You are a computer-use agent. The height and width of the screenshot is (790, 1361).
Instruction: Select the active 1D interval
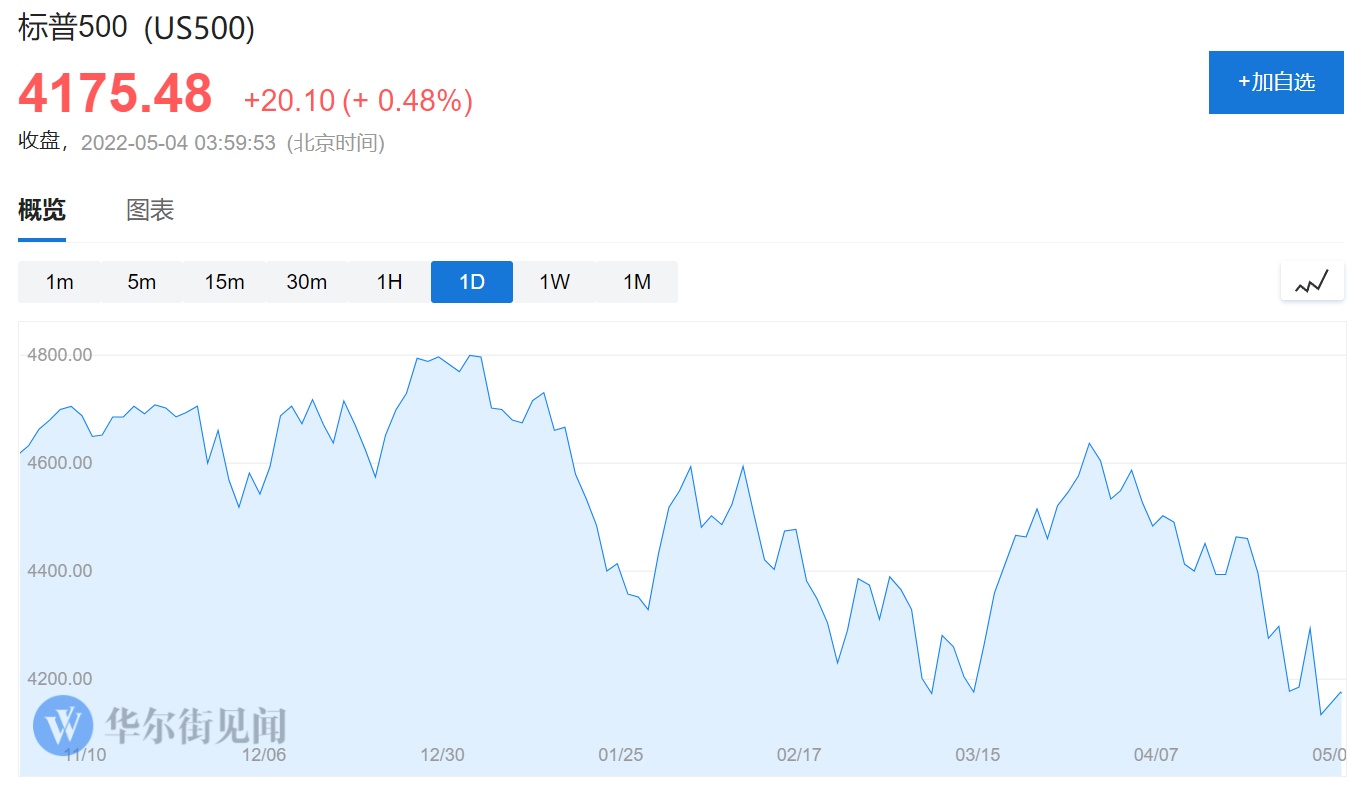(472, 282)
